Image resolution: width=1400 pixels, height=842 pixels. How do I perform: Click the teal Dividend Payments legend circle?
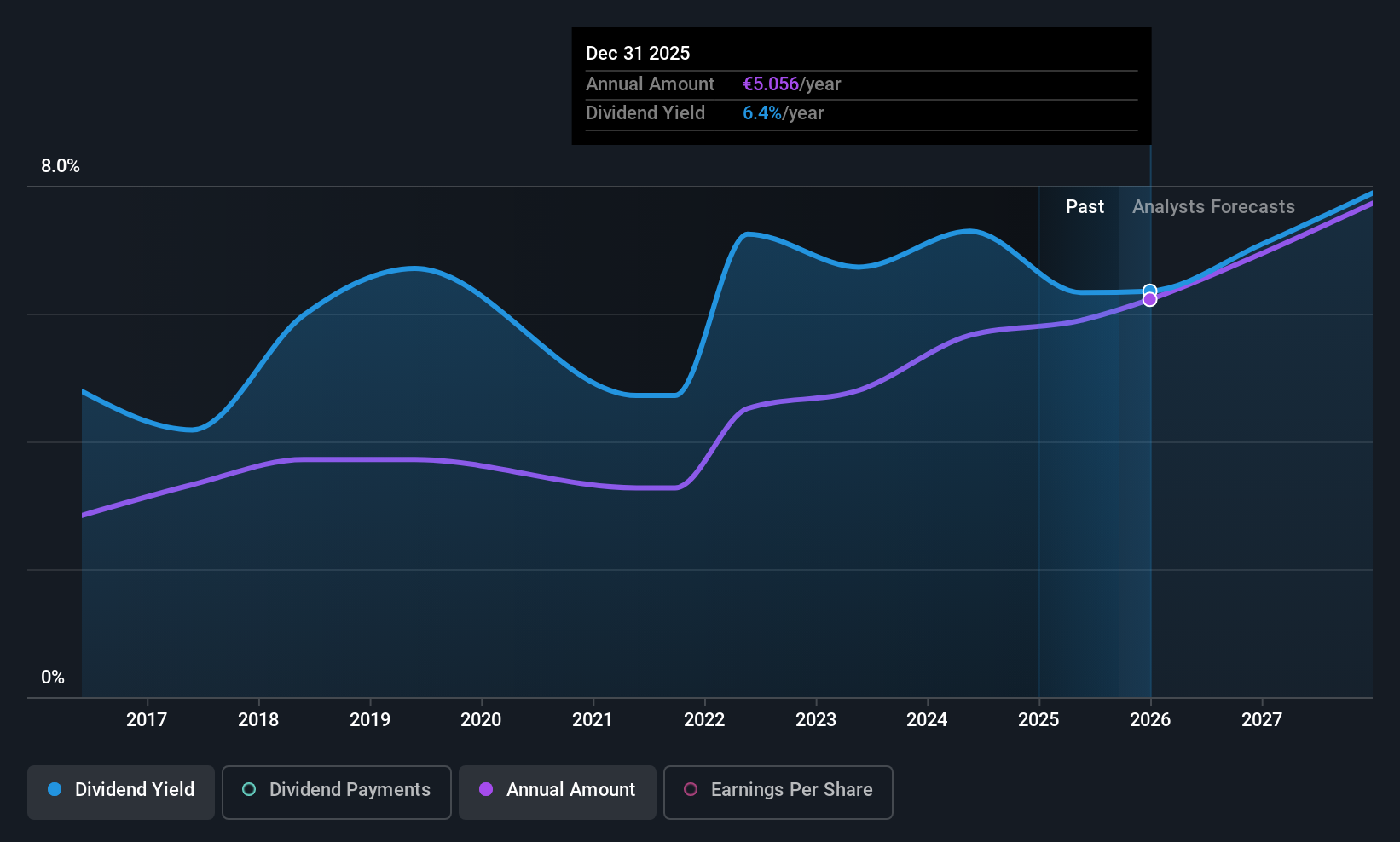click(249, 789)
